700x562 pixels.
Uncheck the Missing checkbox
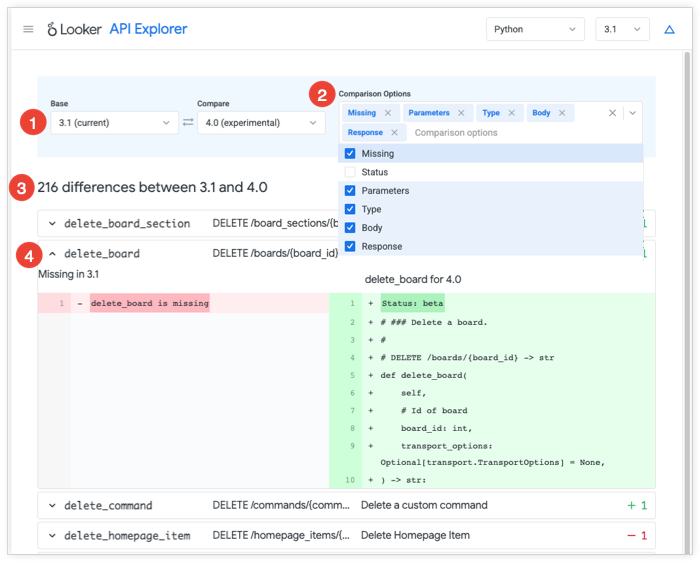[350, 154]
